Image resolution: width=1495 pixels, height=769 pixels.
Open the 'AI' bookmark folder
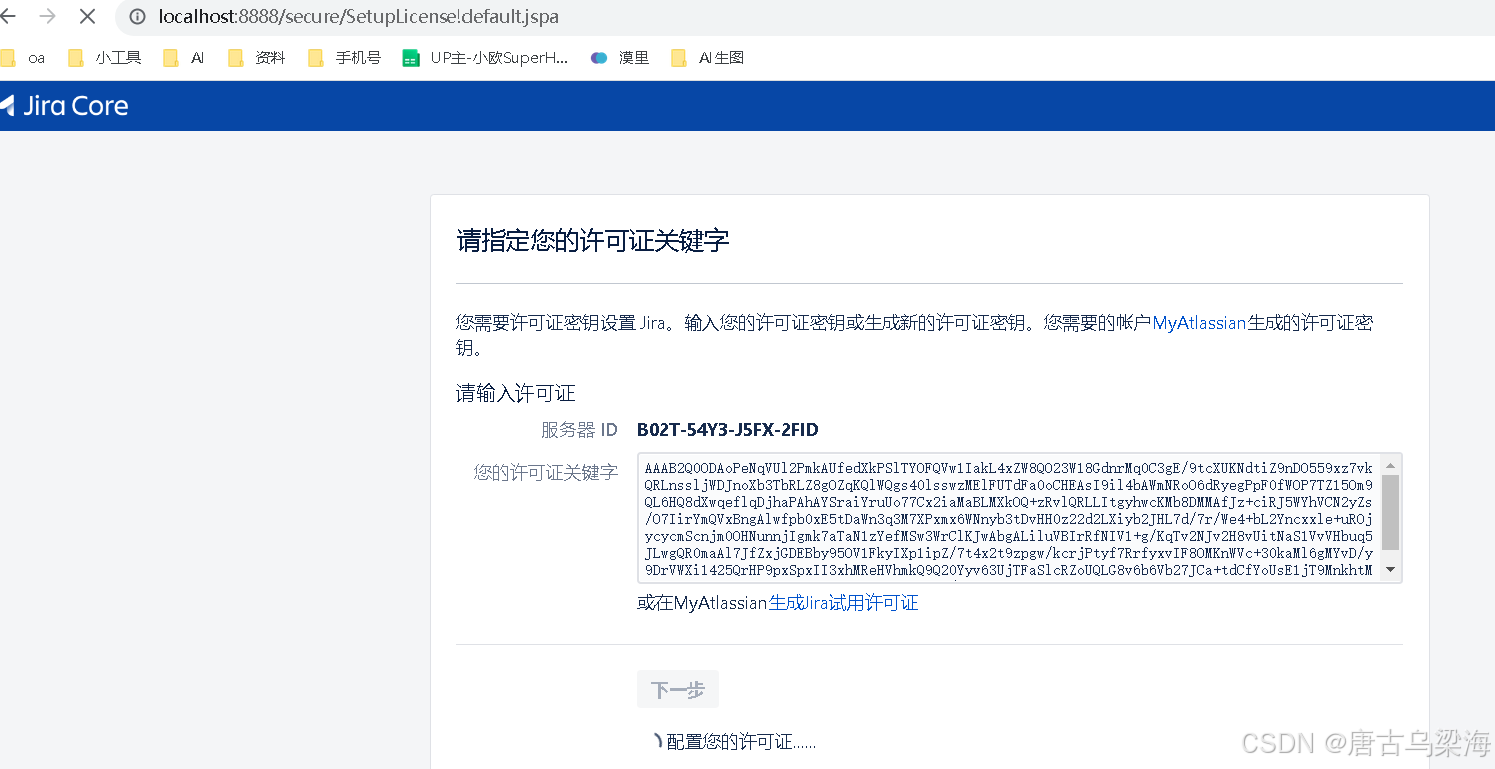click(x=184, y=58)
